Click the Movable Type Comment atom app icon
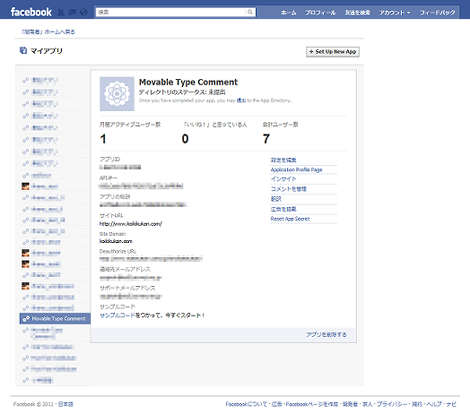Screen dimensions: 470x414 117,94
